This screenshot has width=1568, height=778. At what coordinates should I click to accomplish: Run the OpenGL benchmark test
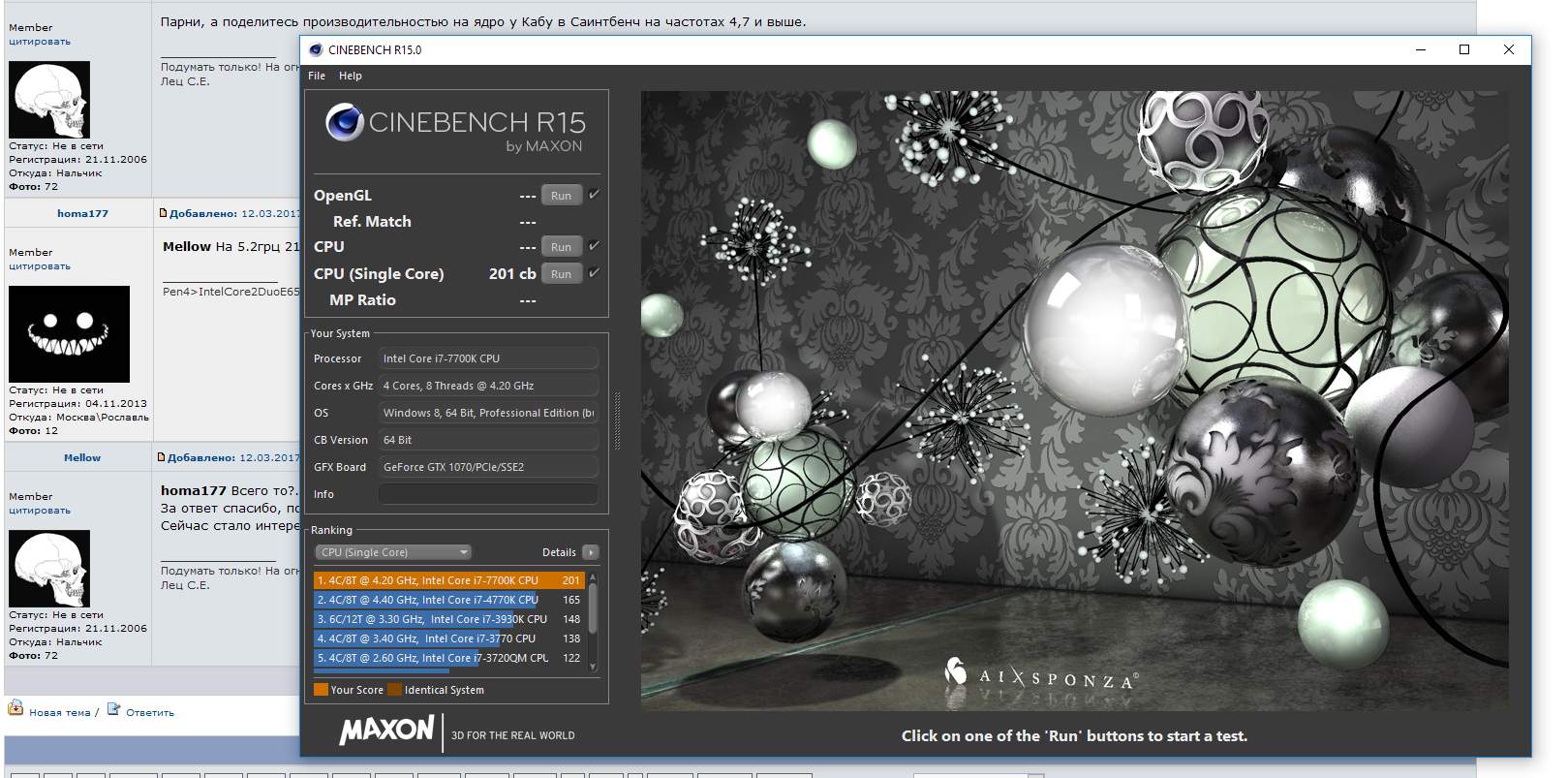click(562, 196)
